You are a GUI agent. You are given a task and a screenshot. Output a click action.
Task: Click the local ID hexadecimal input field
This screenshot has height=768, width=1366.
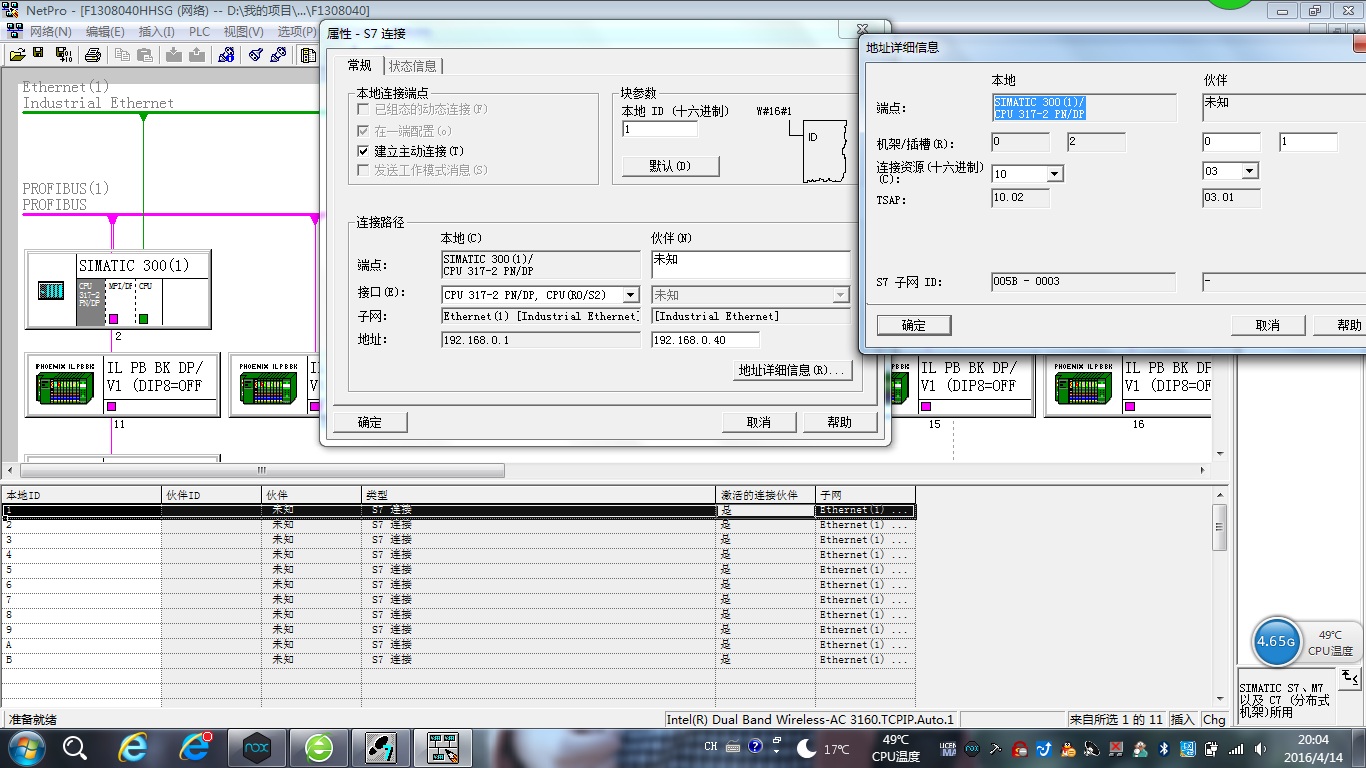click(x=659, y=130)
